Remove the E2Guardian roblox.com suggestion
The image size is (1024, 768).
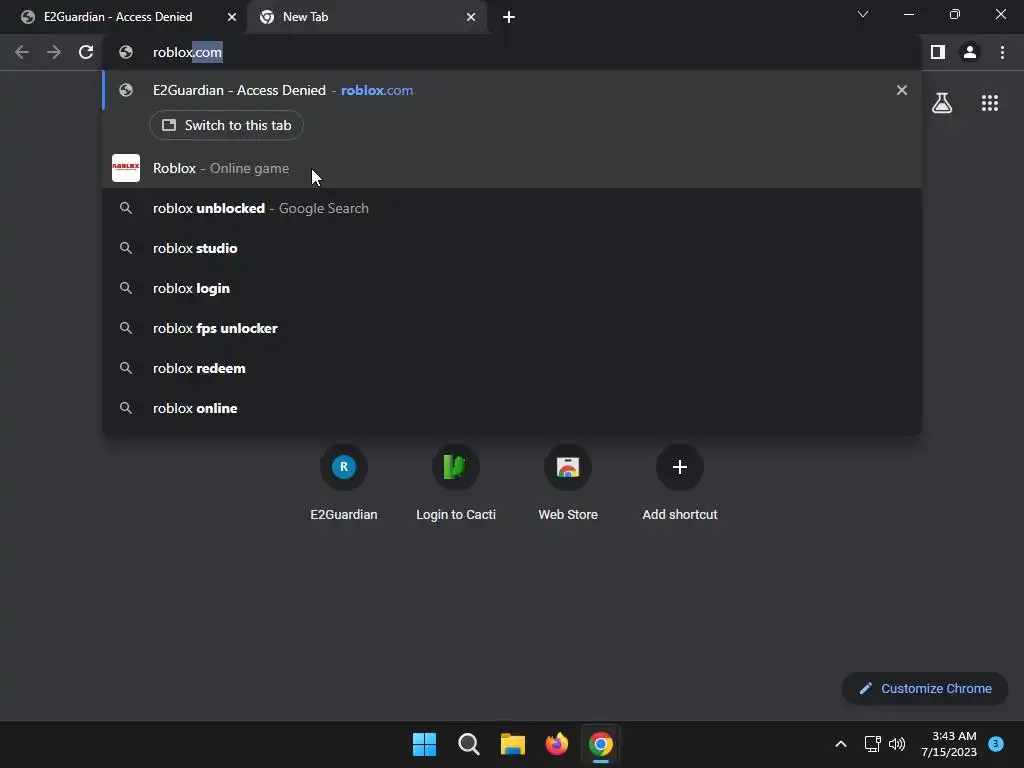coord(902,90)
